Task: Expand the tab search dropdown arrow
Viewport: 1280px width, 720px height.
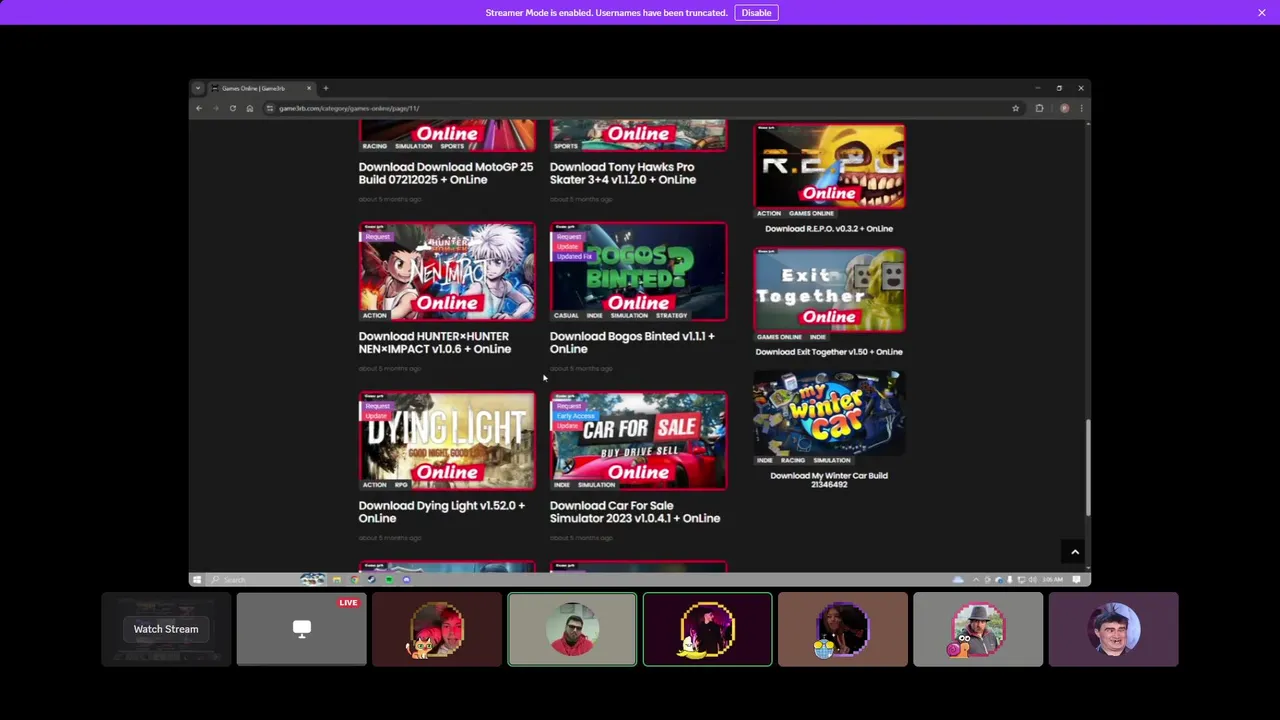Action: click(x=197, y=88)
